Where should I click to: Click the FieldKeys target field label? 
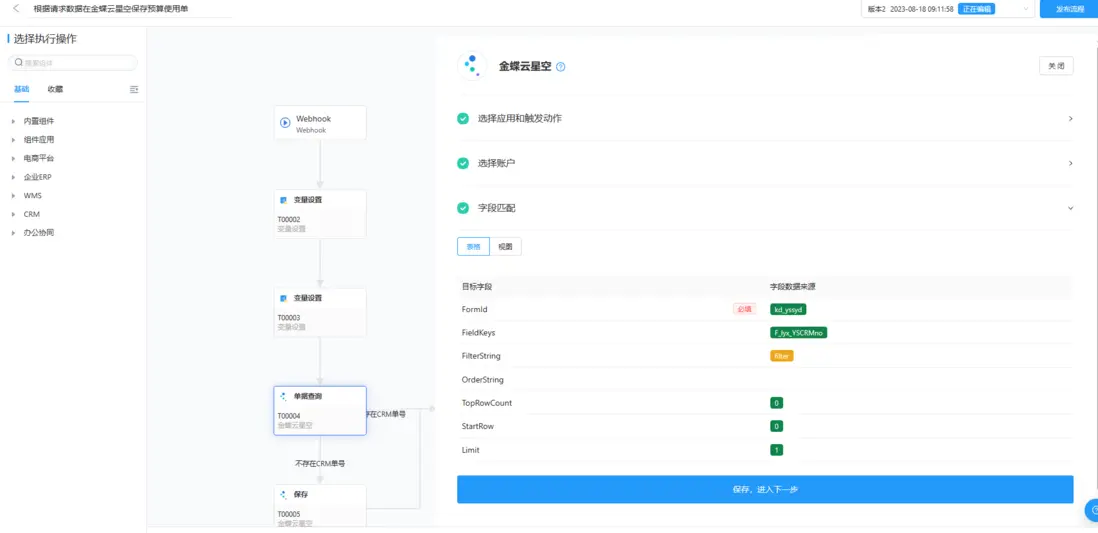tap(478, 333)
